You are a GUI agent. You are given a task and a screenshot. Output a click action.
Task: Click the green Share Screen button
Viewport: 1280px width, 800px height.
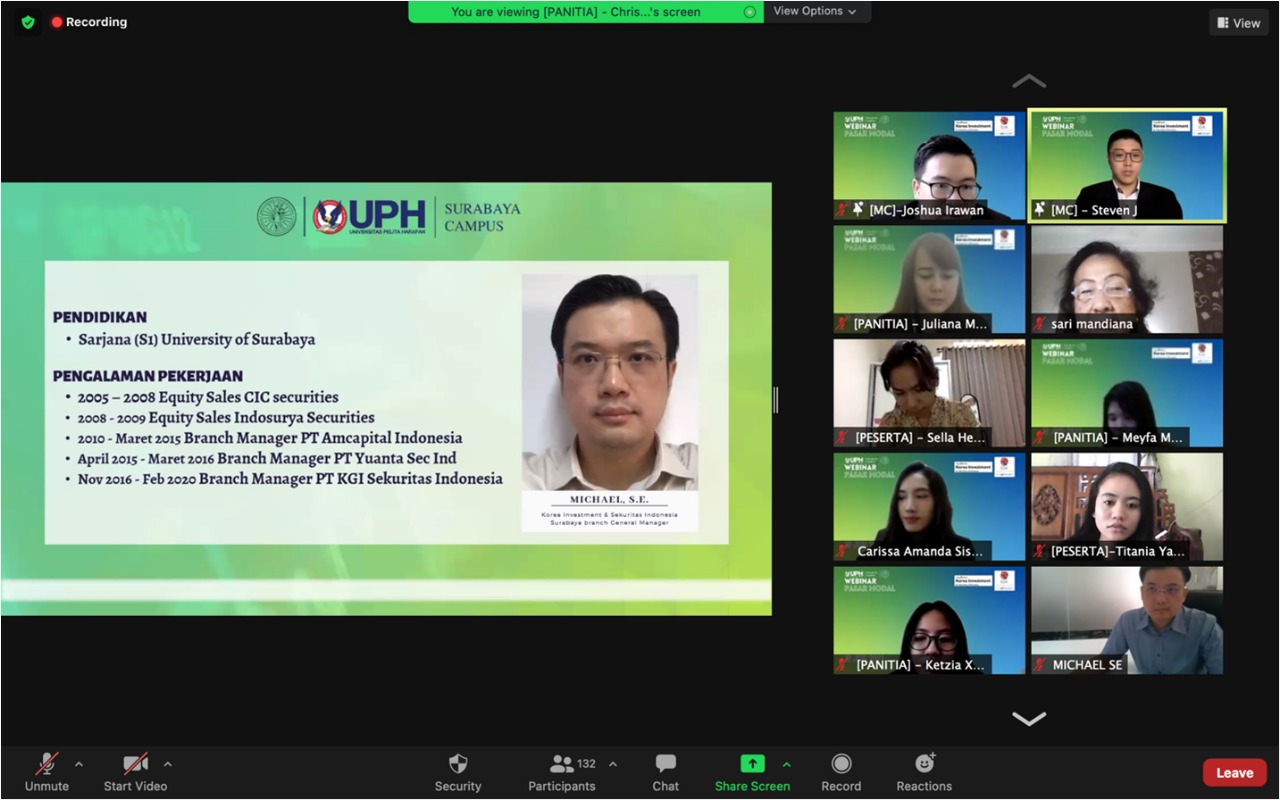(x=752, y=772)
